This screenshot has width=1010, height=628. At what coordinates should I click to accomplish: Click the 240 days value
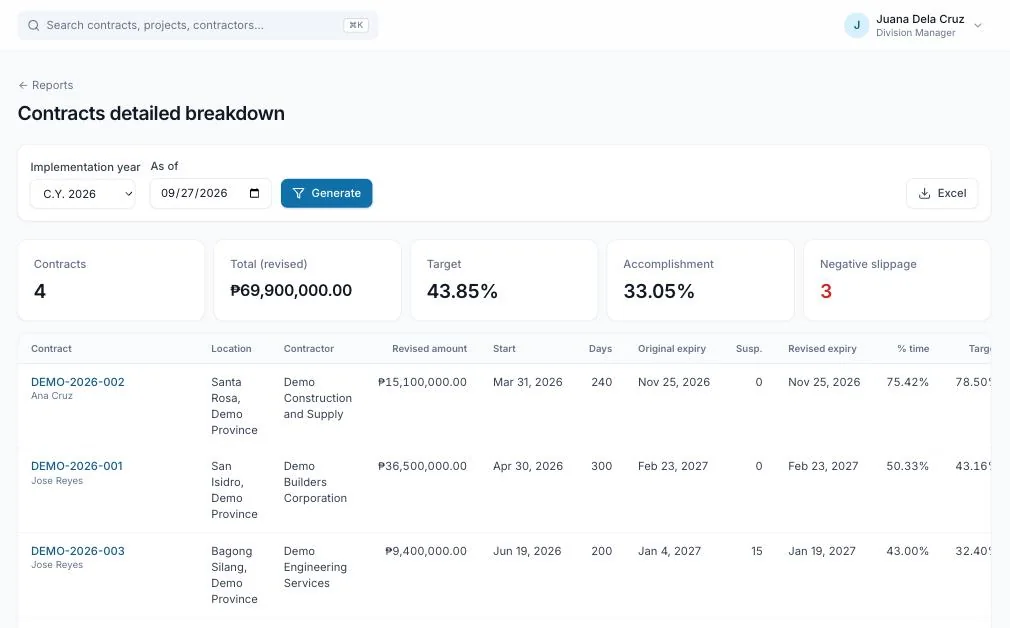602,382
